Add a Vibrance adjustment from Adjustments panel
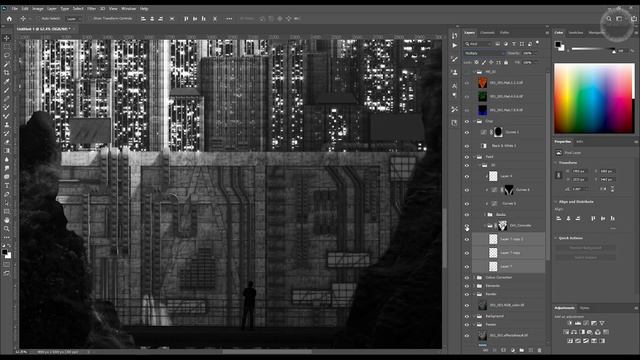640x360 pixels. click(602, 323)
